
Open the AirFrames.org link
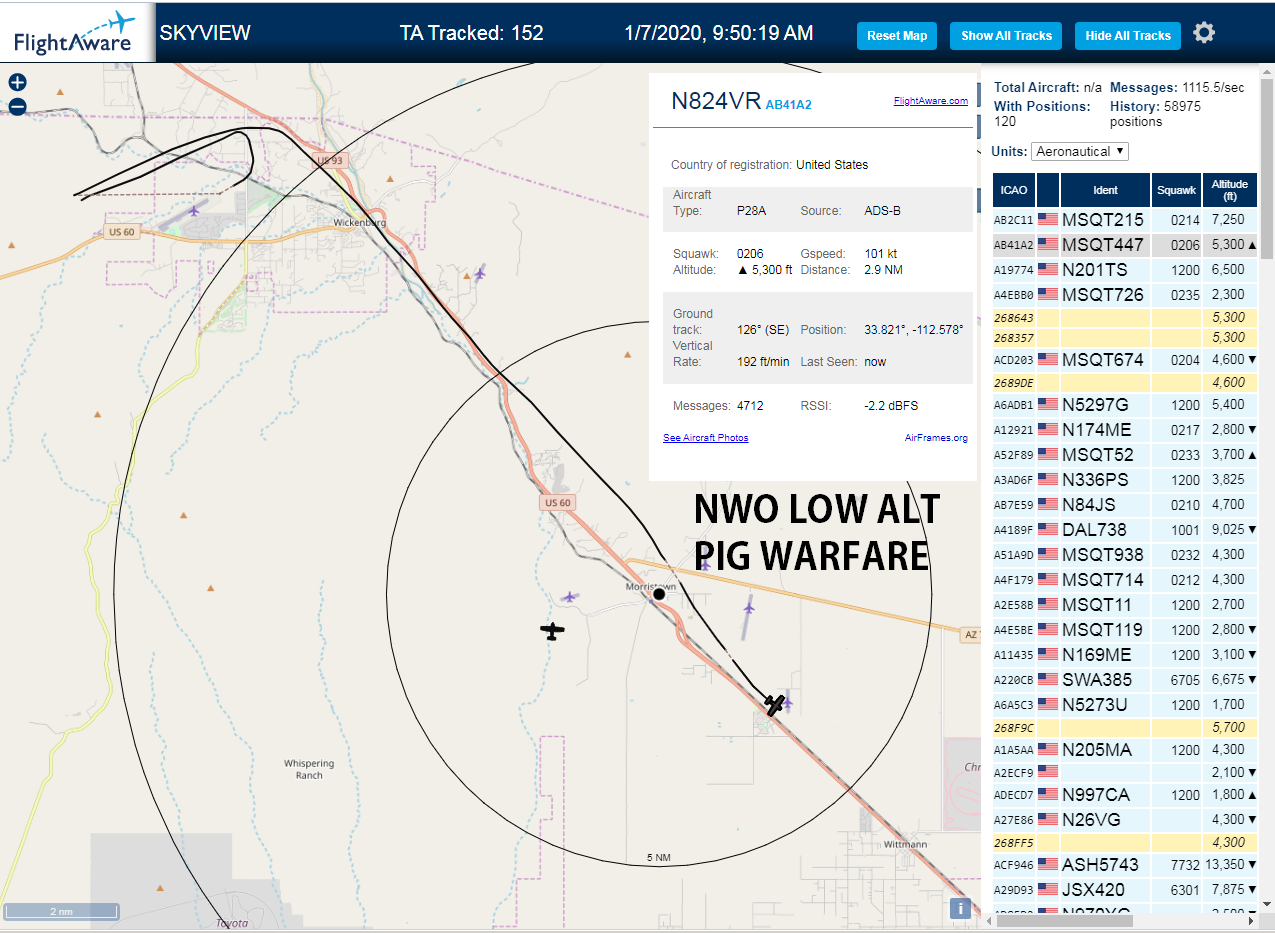coord(936,438)
